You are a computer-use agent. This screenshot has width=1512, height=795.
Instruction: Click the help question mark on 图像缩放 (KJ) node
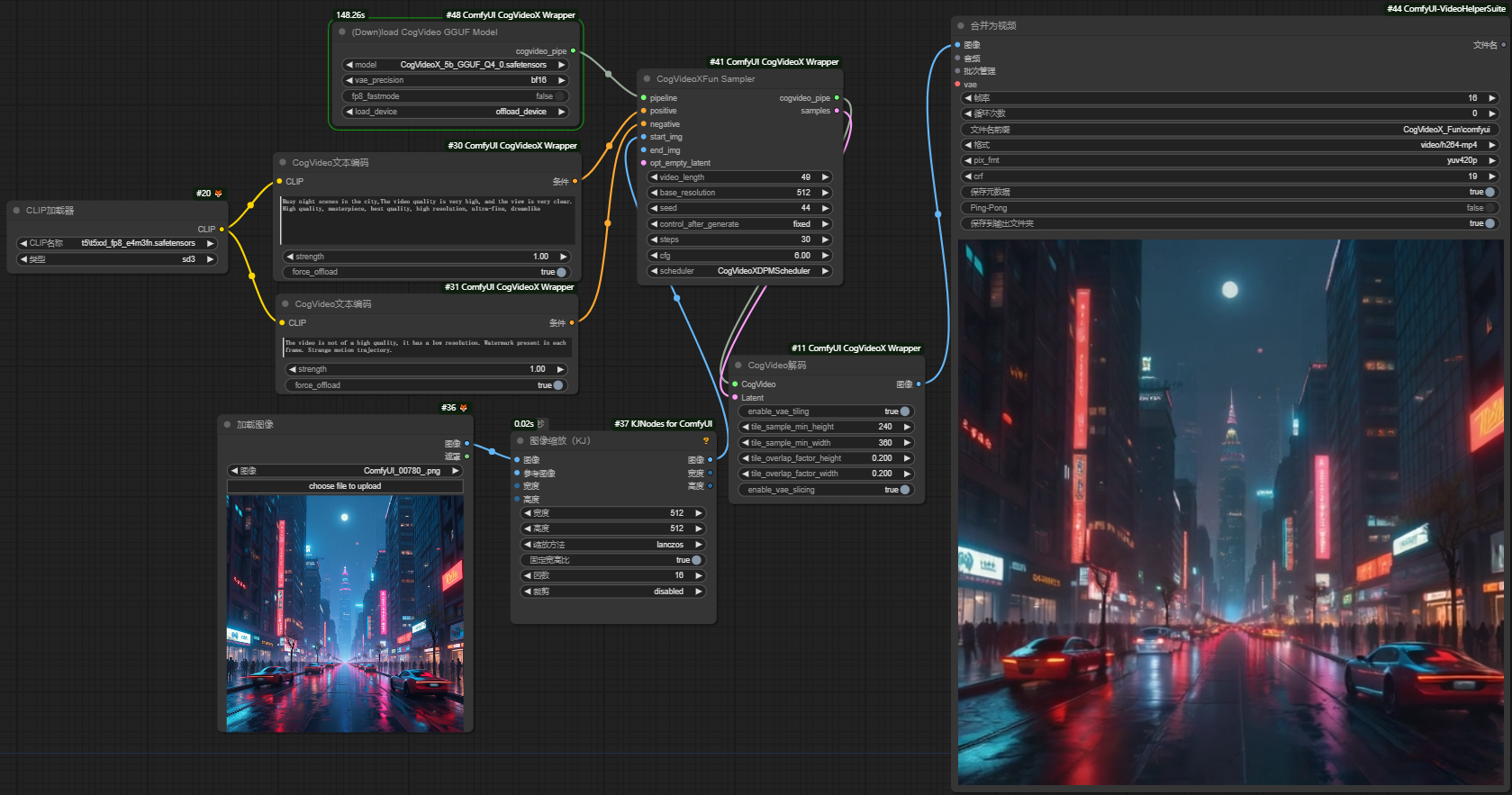point(706,441)
